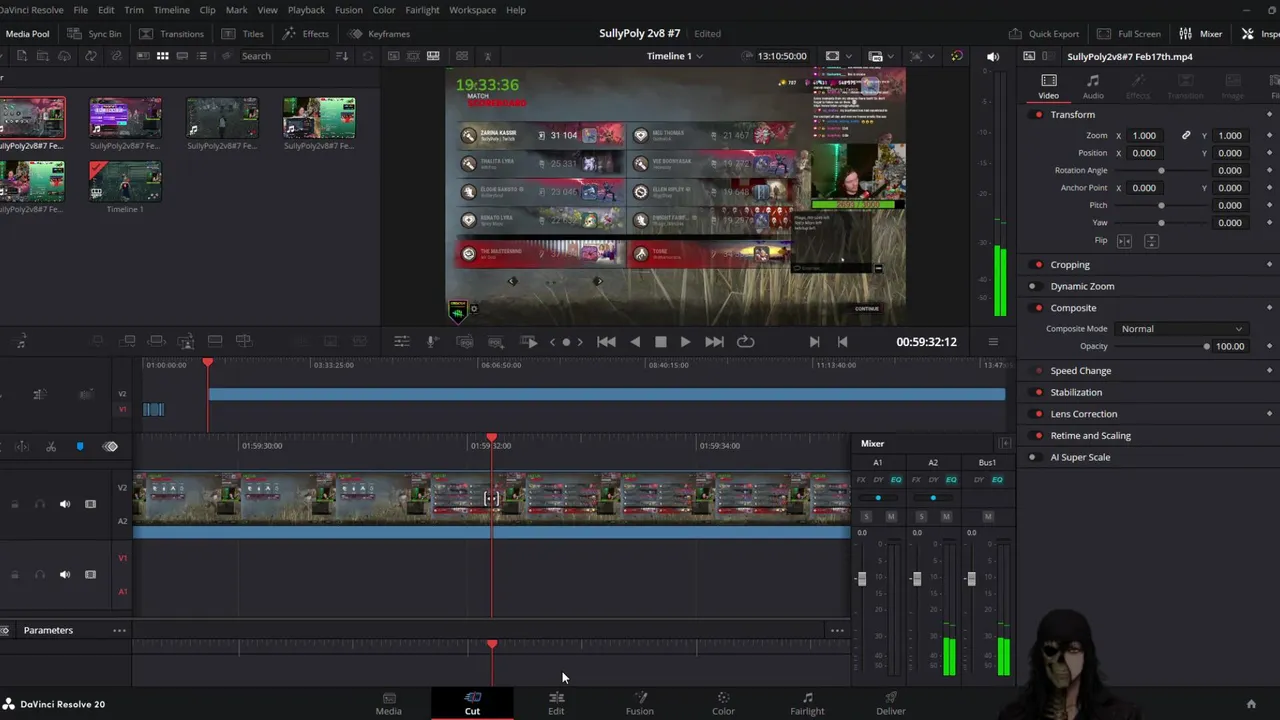Click the sort media pool icon
The width and height of the screenshot is (1280, 720).
click(x=342, y=56)
